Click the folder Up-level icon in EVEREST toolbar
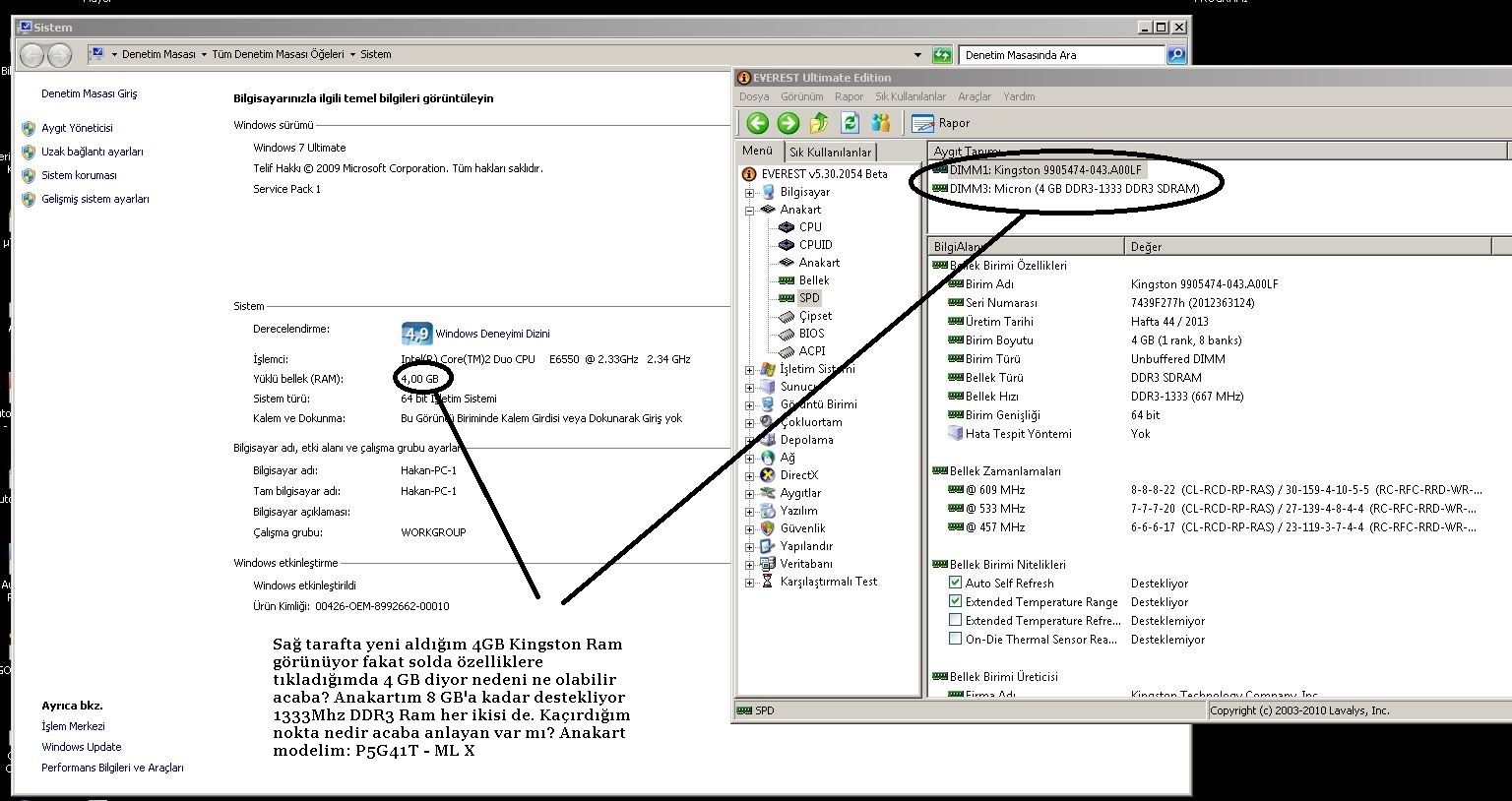The image size is (1512, 801). tap(819, 123)
